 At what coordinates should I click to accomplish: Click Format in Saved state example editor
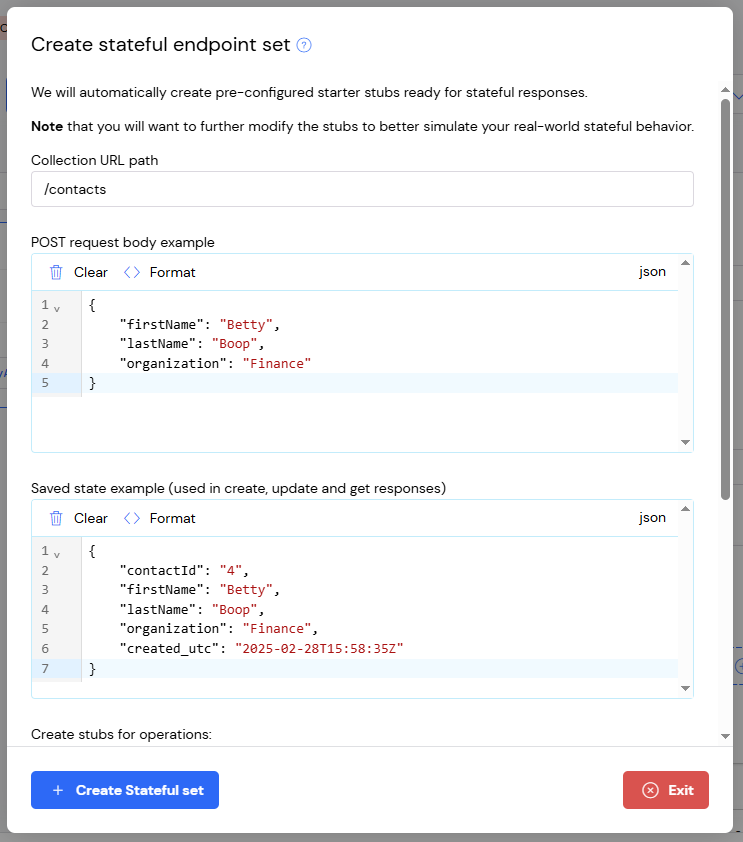pos(172,518)
